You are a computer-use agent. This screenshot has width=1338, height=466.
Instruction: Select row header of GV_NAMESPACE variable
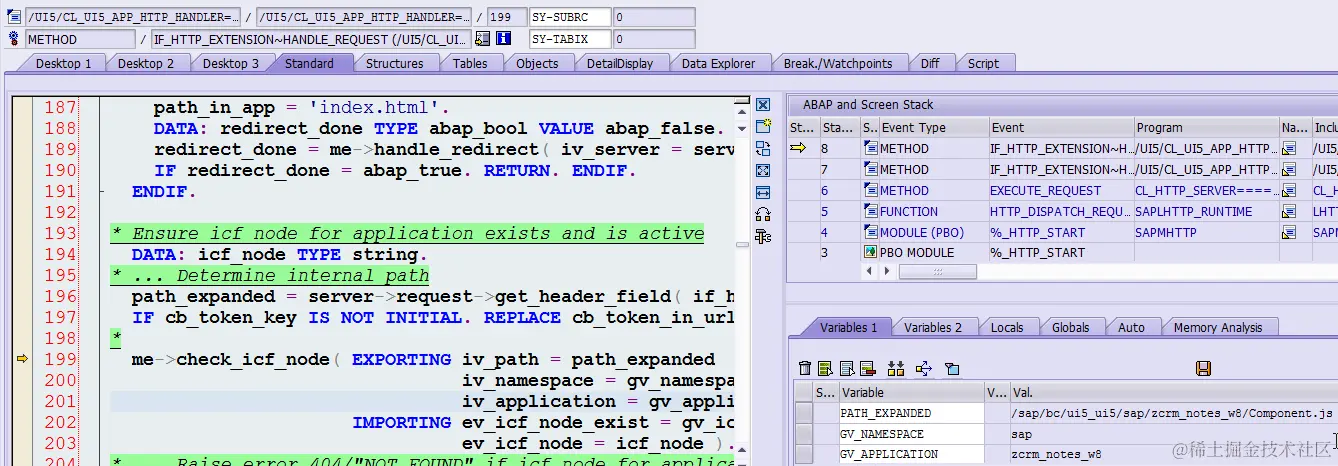[x=803, y=434]
